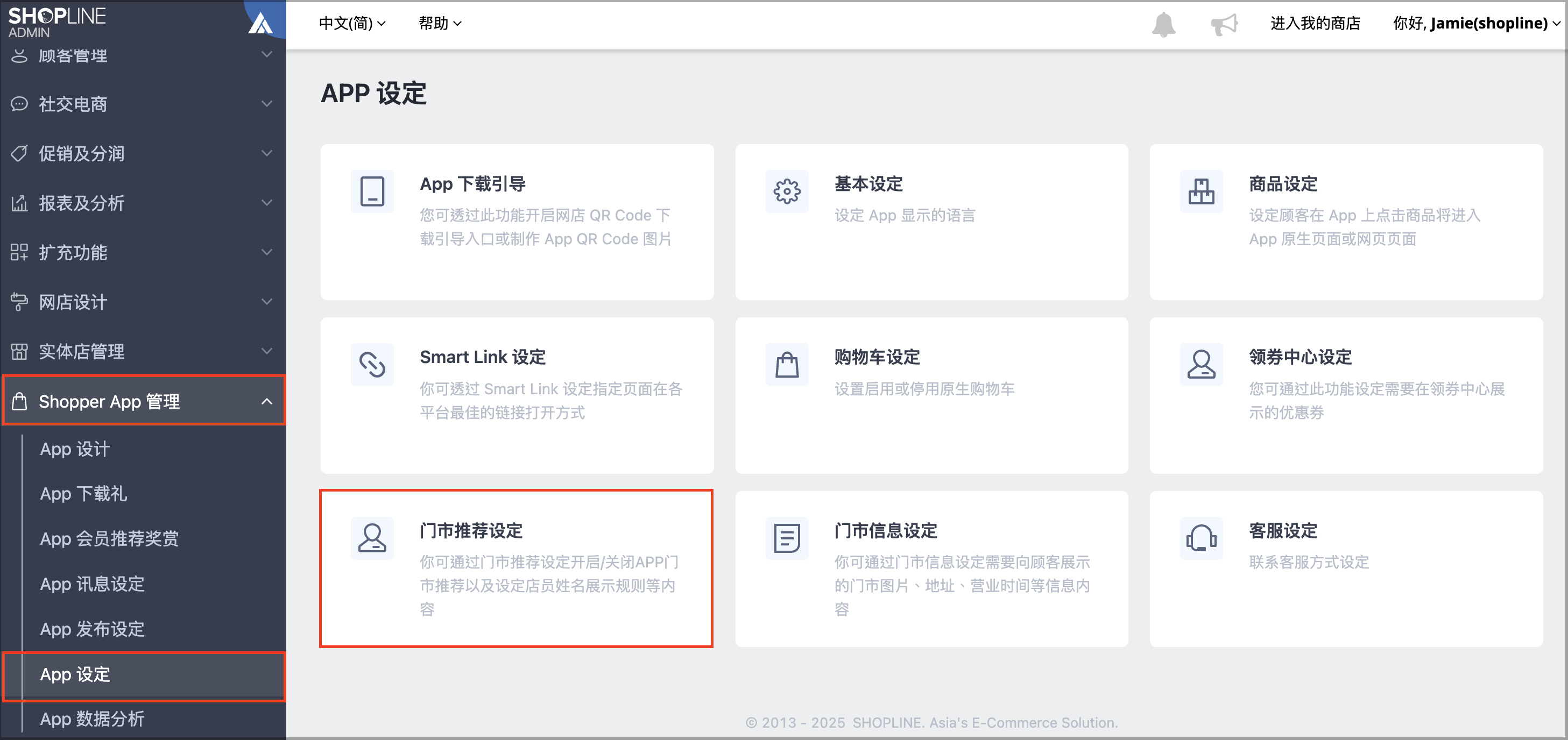Screen dimensions: 1568x740
Task: Open the 基本设定 card title
Action: 868,184
